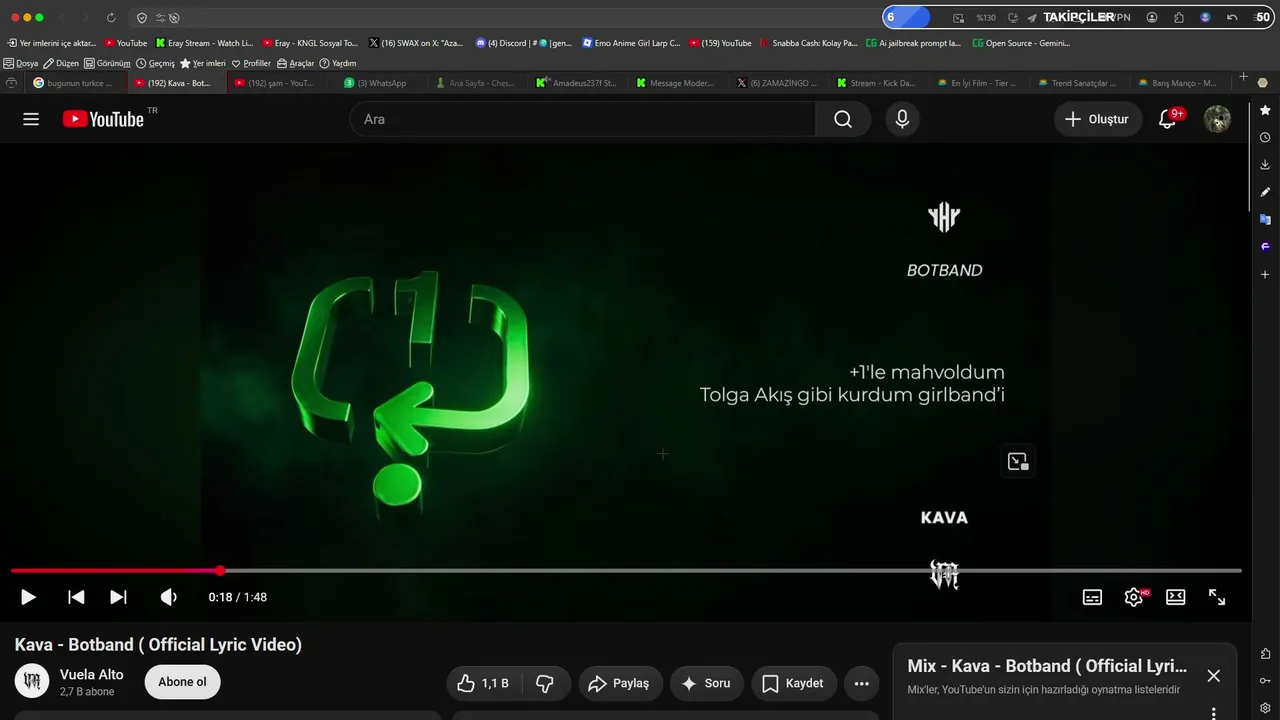Open player settings gear
1280x720 pixels.
1134,597
